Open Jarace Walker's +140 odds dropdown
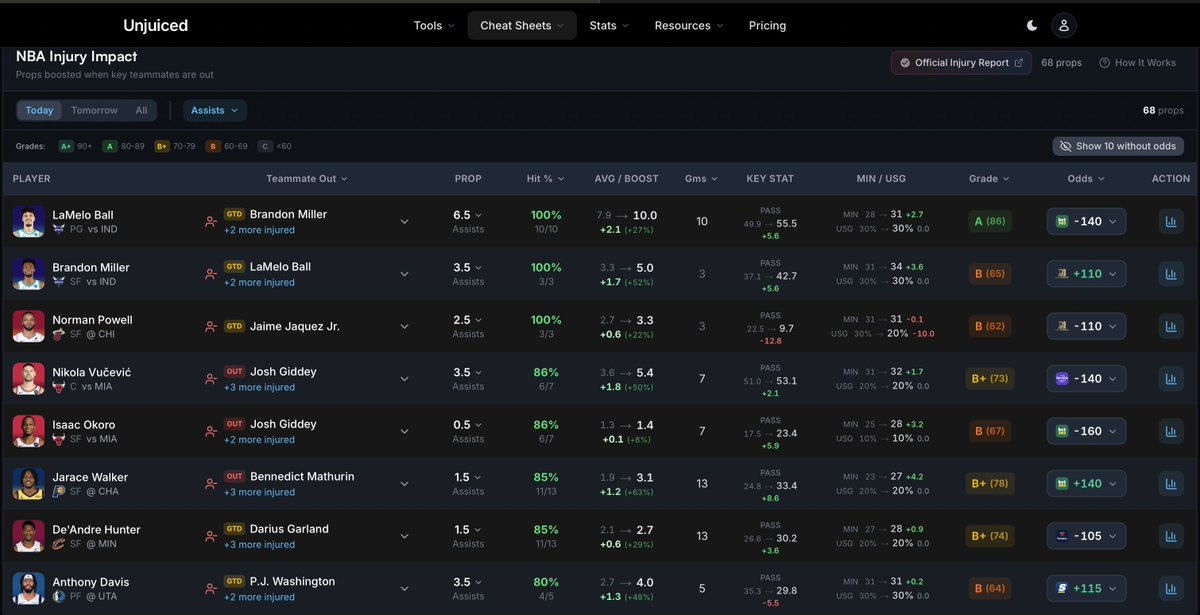1200x615 pixels. point(1087,484)
